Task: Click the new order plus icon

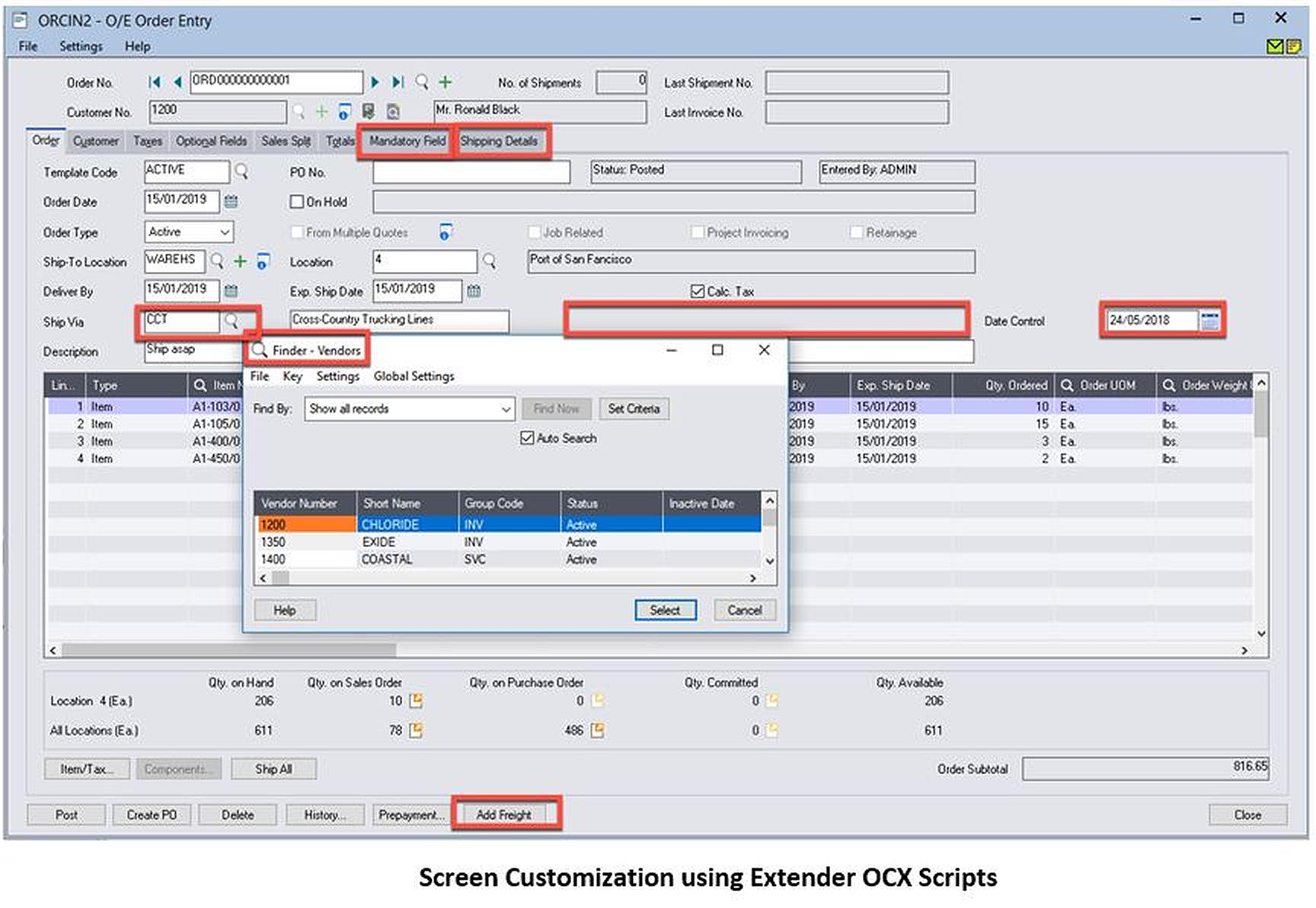Action: 446,82
